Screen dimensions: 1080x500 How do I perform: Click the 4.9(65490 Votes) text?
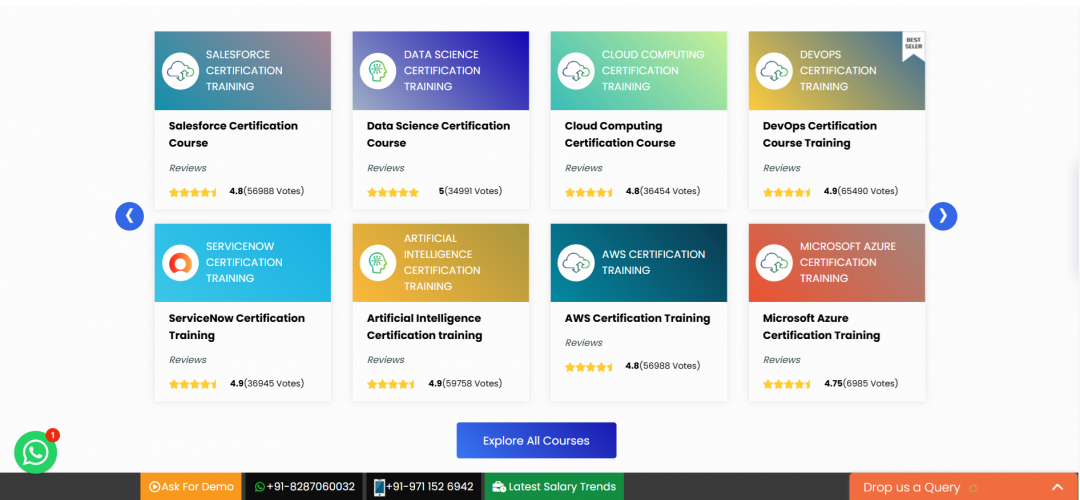(861, 191)
